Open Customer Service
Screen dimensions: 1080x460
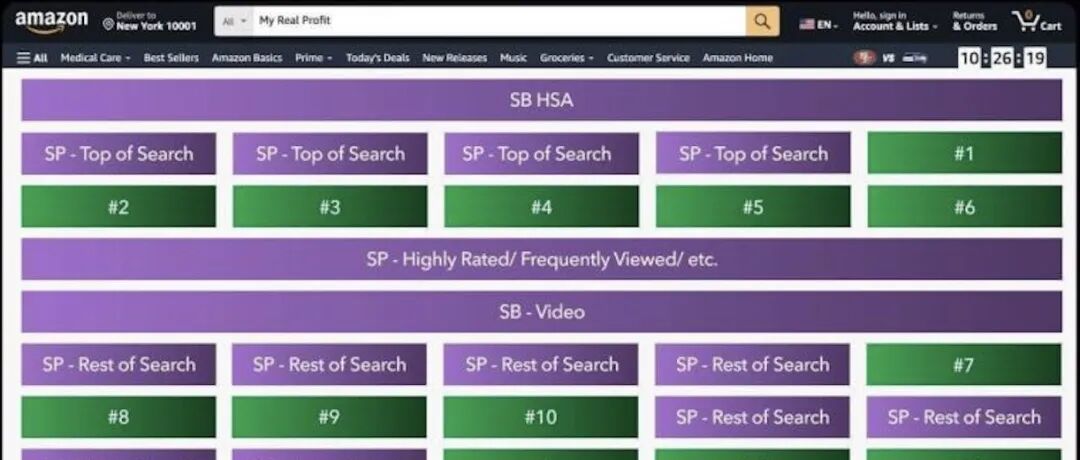coord(648,58)
